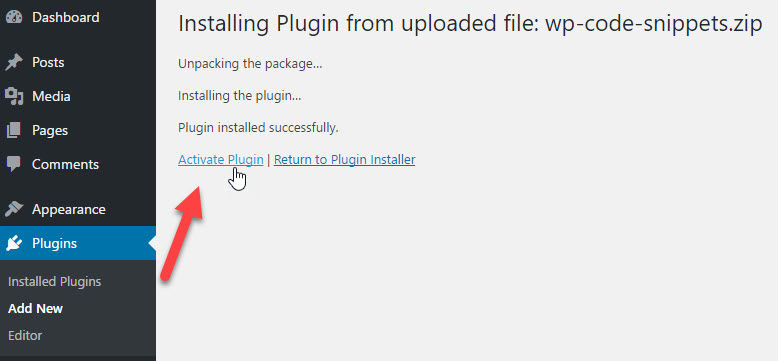Image resolution: width=778 pixels, height=361 pixels.
Task: Open the Dashboard menu item text
Action: [65, 17]
